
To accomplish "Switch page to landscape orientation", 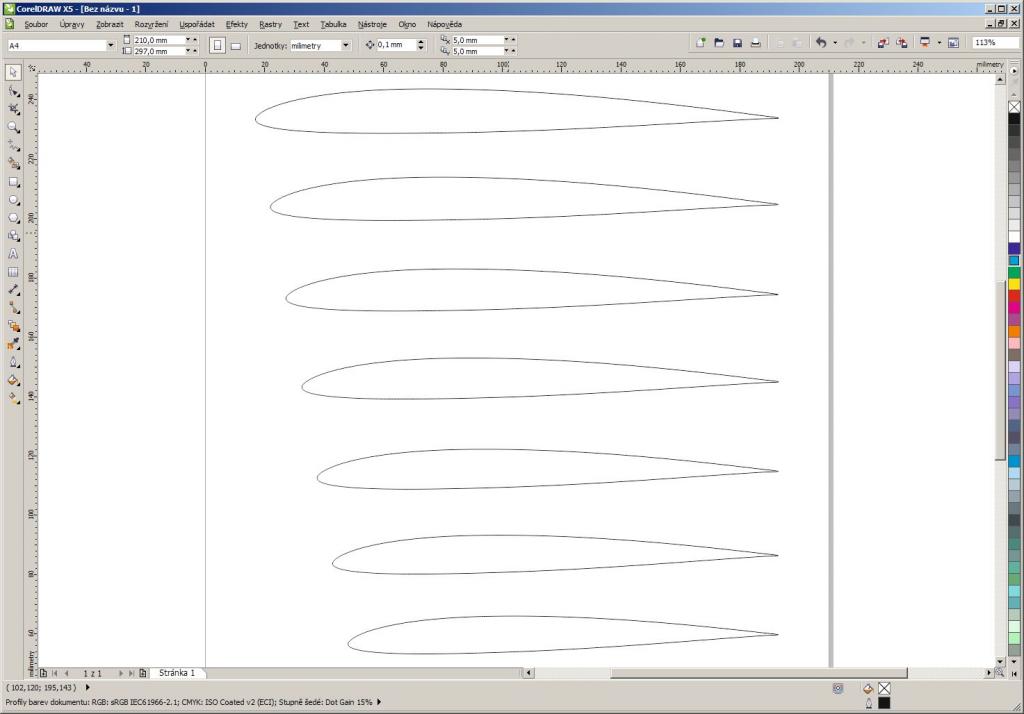I will click(236, 45).
